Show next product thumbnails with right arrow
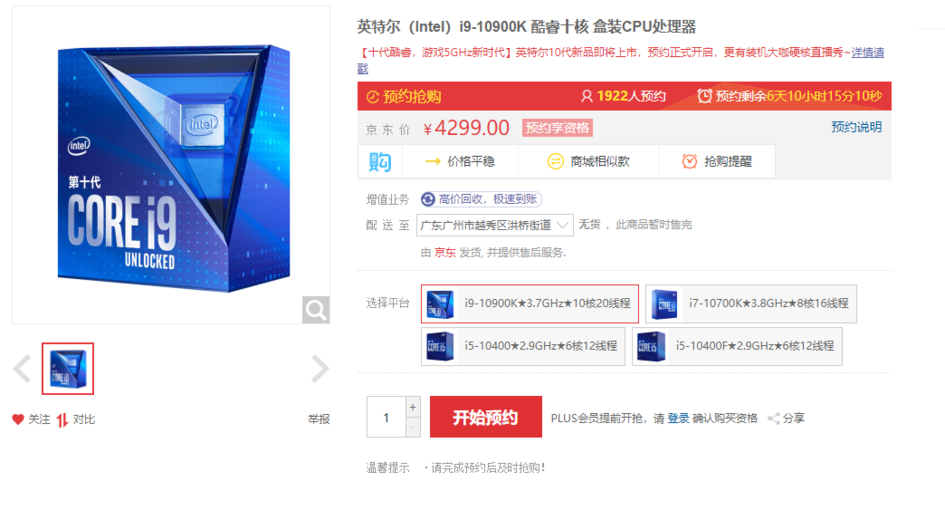 click(x=319, y=369)
